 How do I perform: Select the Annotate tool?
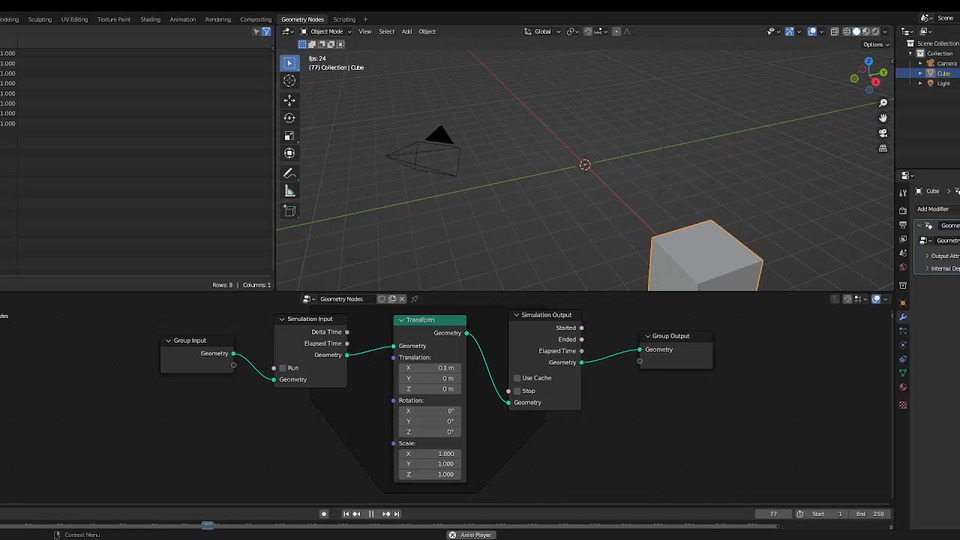[x=290, y=174]
